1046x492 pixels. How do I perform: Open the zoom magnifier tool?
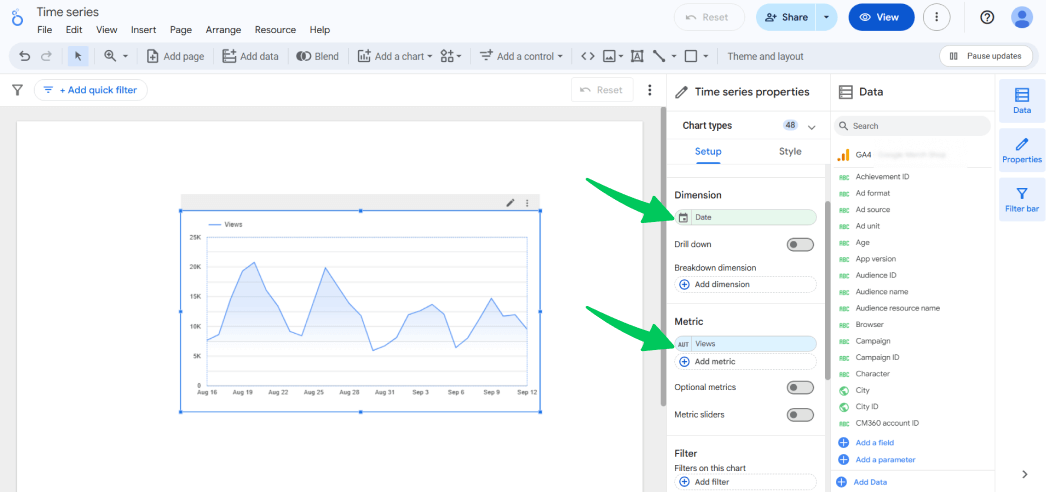[x=110, y=57]
